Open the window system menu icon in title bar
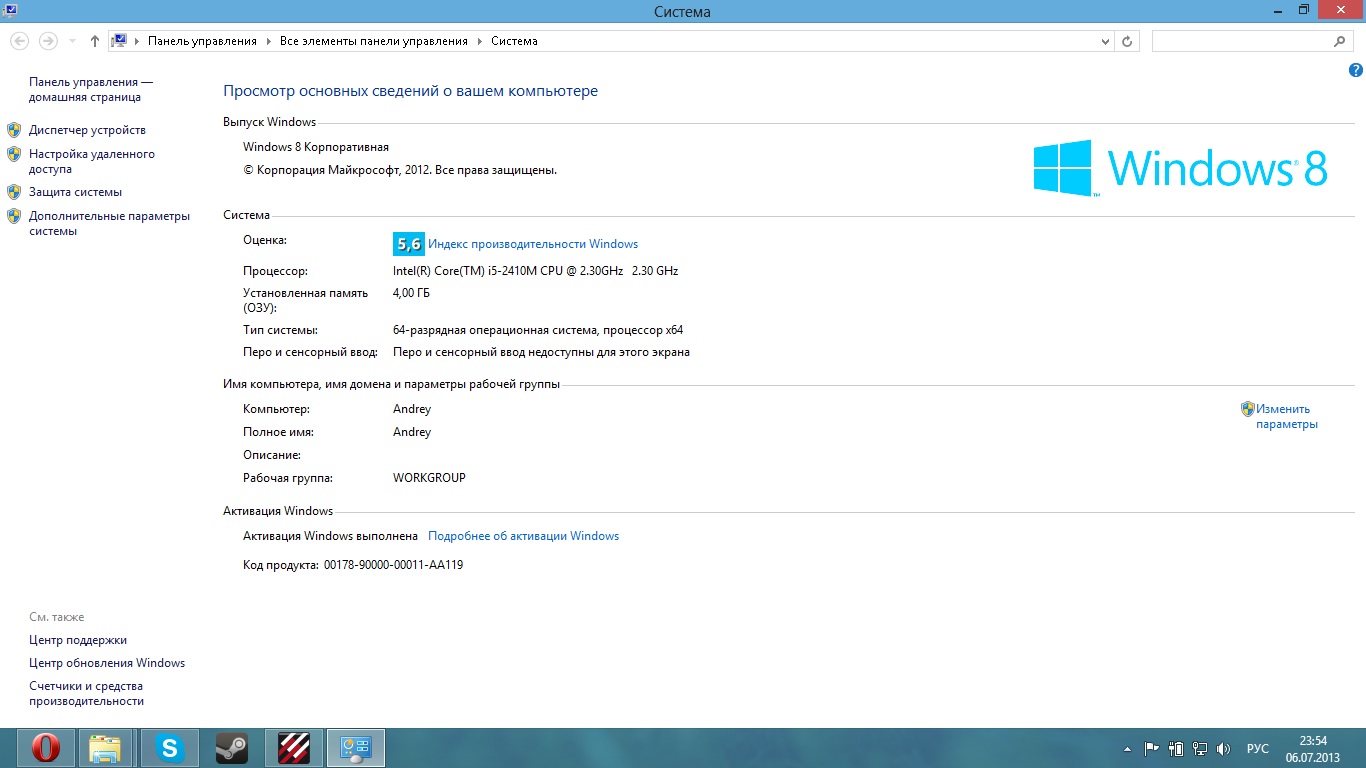This screenshot has height=768, width=1366. 9,10
